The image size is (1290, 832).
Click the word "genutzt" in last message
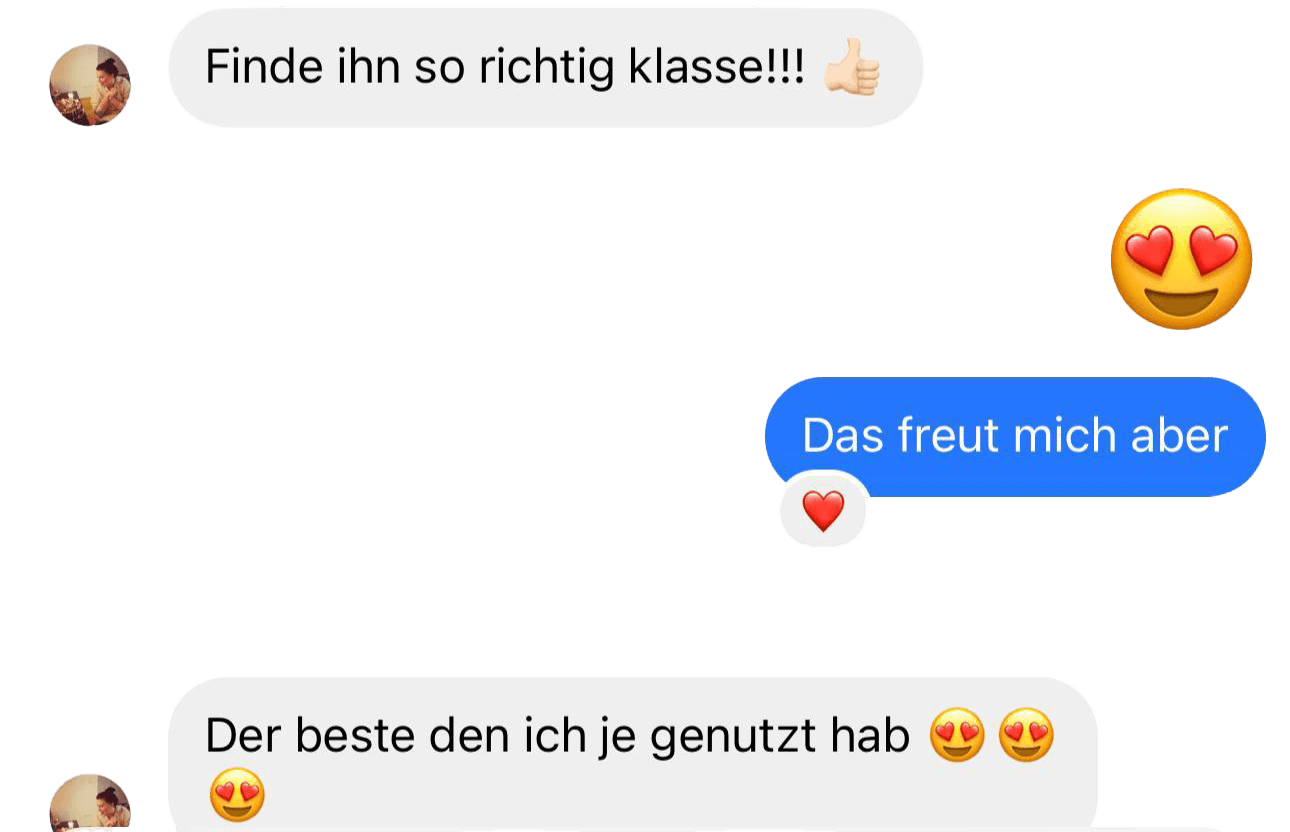coord(734,736)
